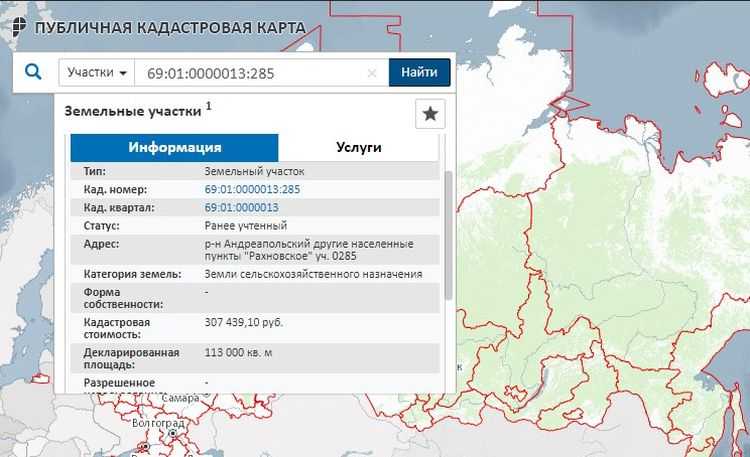
Task: Click the cadastral number search input field
Action: coord(250,74)
